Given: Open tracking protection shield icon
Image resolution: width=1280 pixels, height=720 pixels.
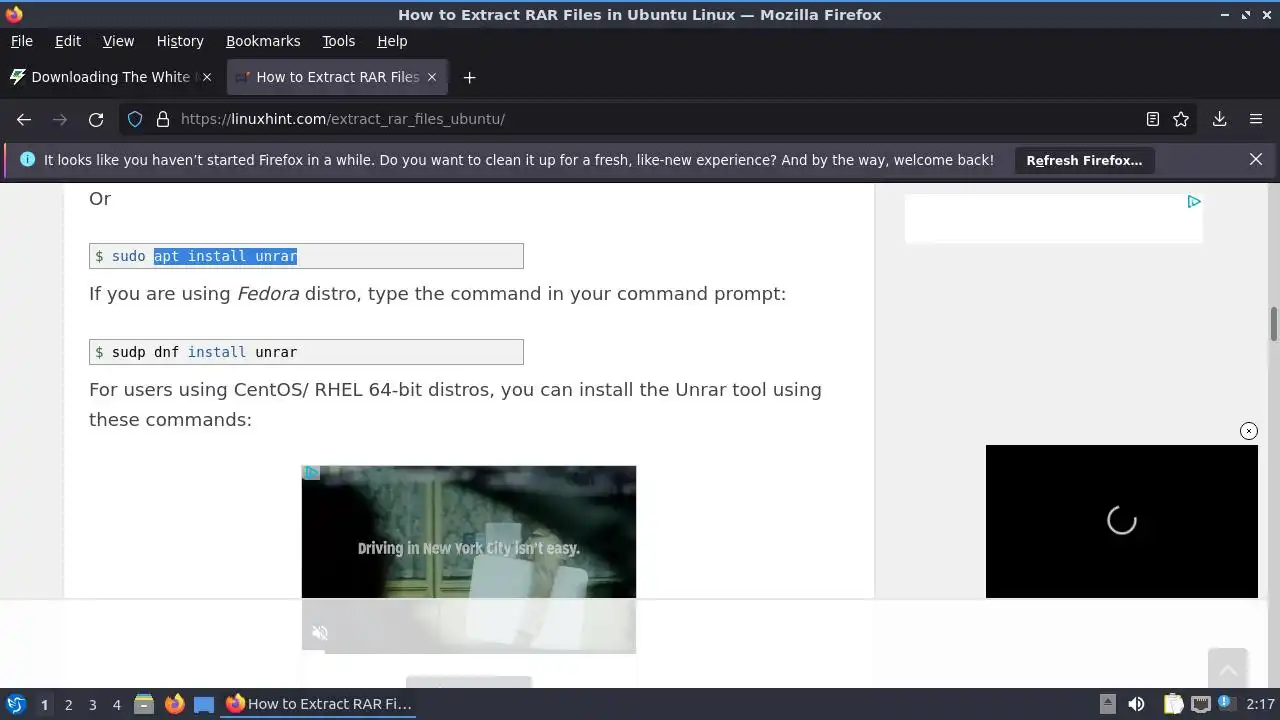Looking at the screenshot, I should pyautogui.click(x=135, y=119).
